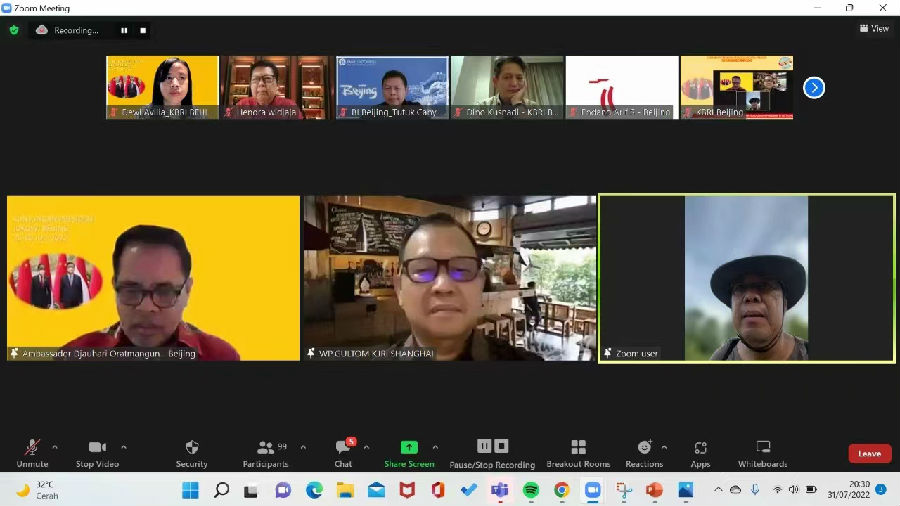Expand audio options arrow beside Unmute

(x=55, y=447)
